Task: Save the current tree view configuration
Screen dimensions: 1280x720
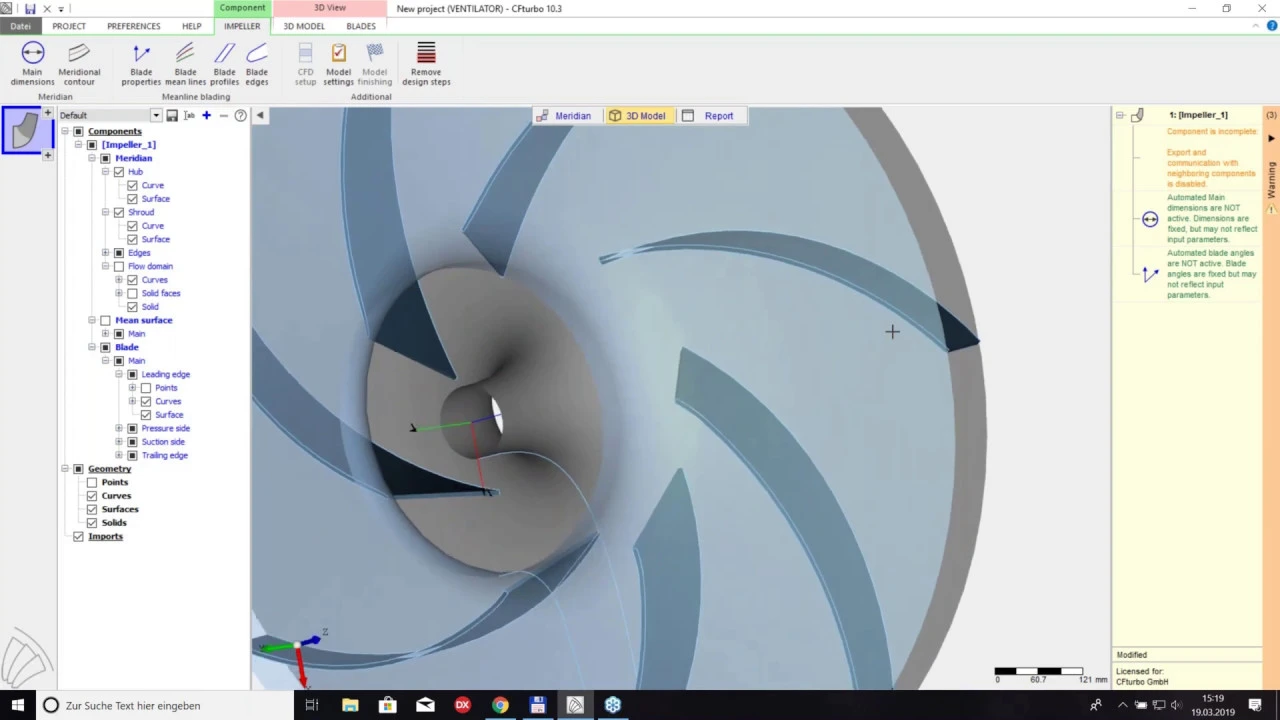Action: click(x=172, y=116)
